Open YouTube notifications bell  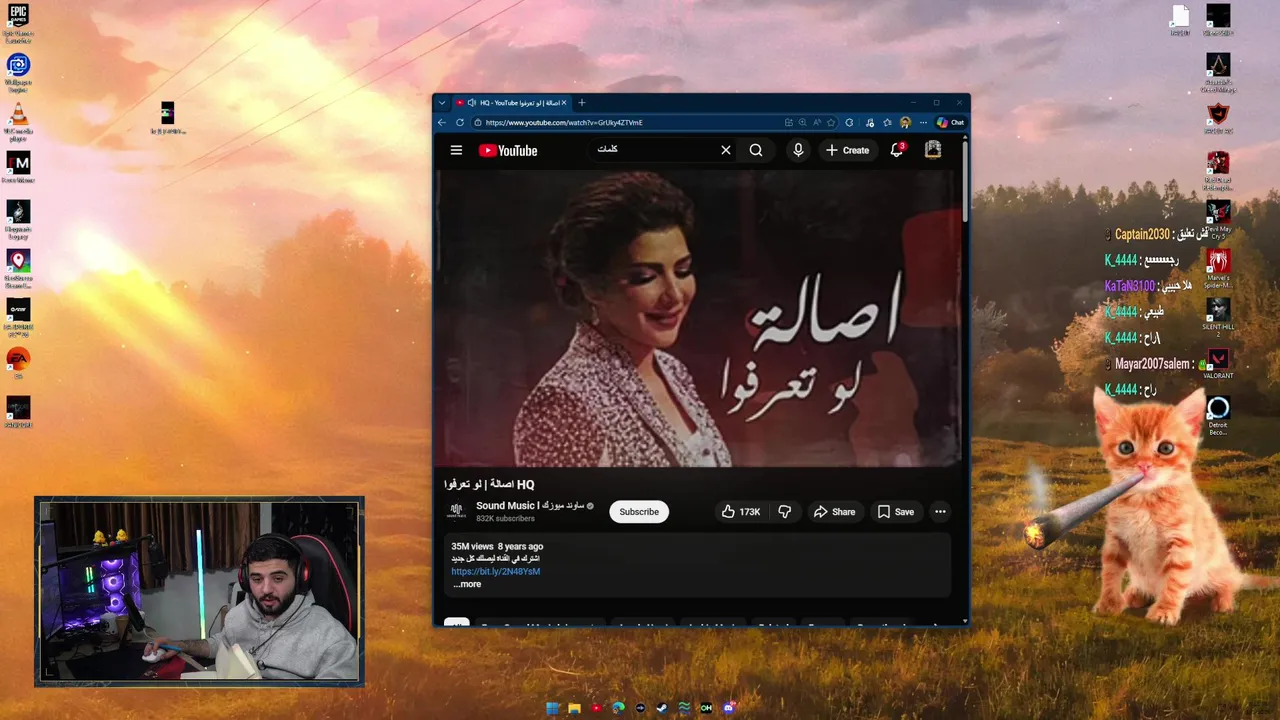coord(897,150)
